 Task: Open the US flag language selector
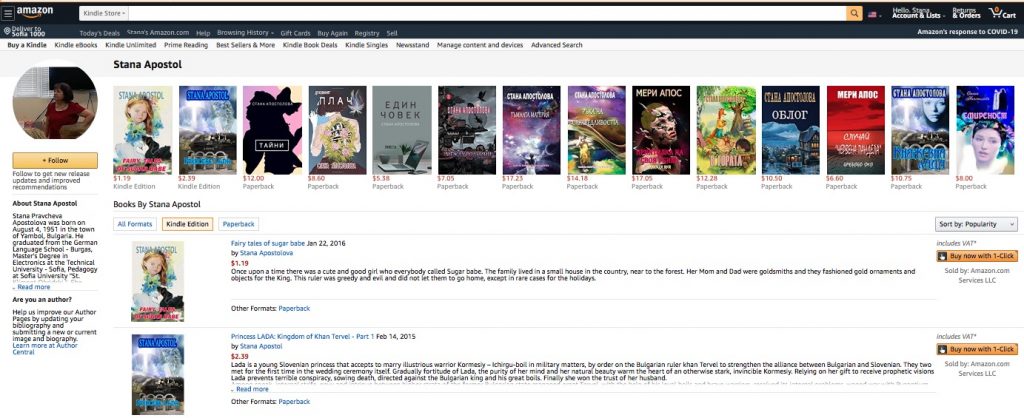874,14
